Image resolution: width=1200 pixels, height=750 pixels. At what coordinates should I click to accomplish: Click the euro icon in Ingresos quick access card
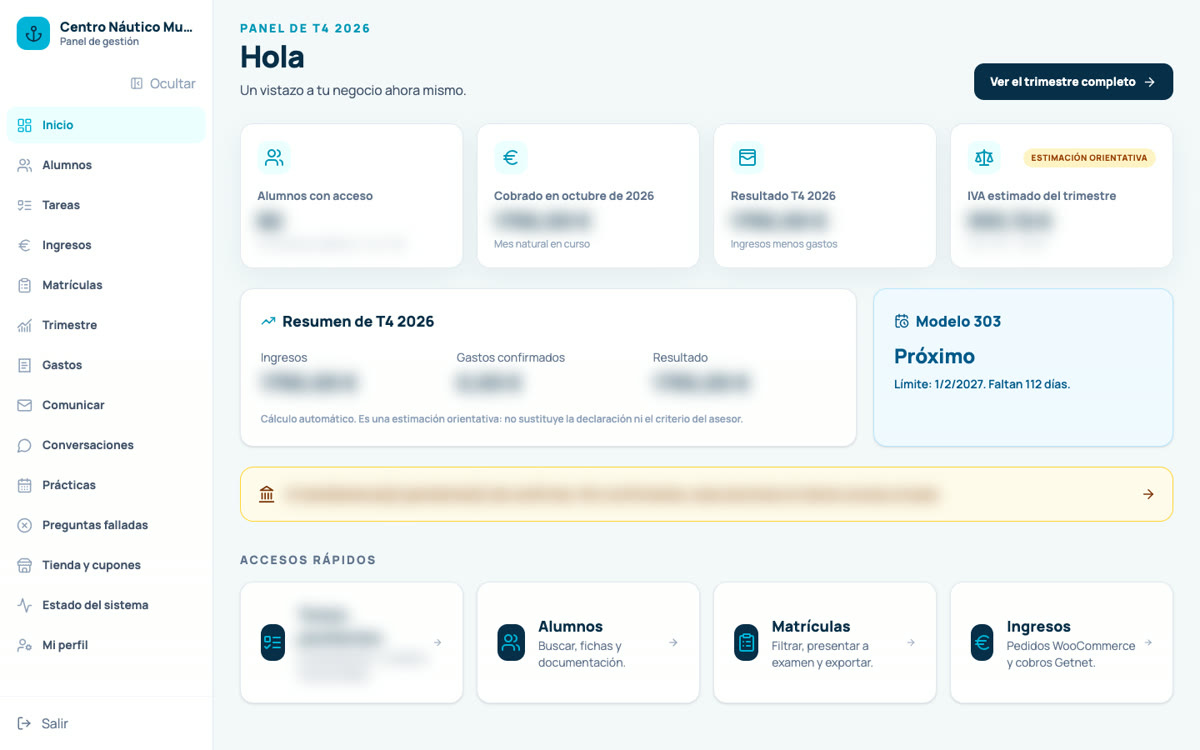click(982, 642)
